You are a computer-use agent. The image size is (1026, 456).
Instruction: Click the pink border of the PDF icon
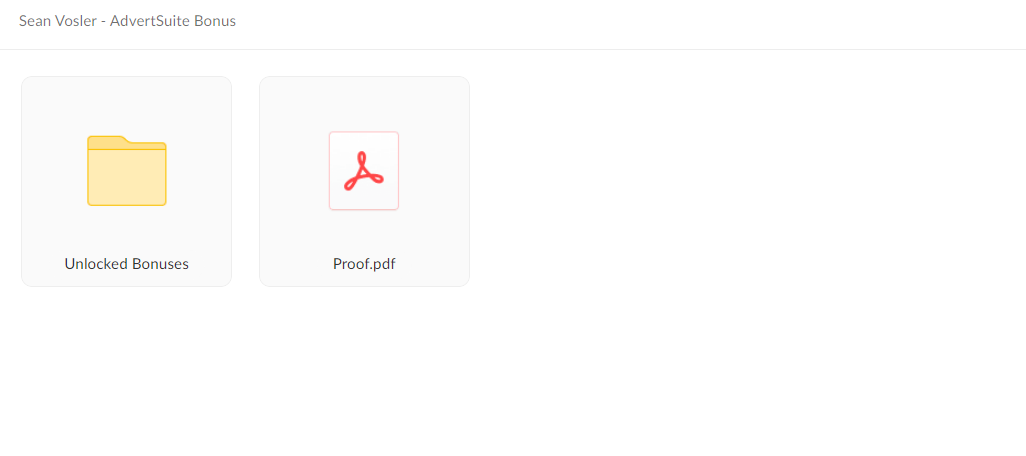coord(329,171)
